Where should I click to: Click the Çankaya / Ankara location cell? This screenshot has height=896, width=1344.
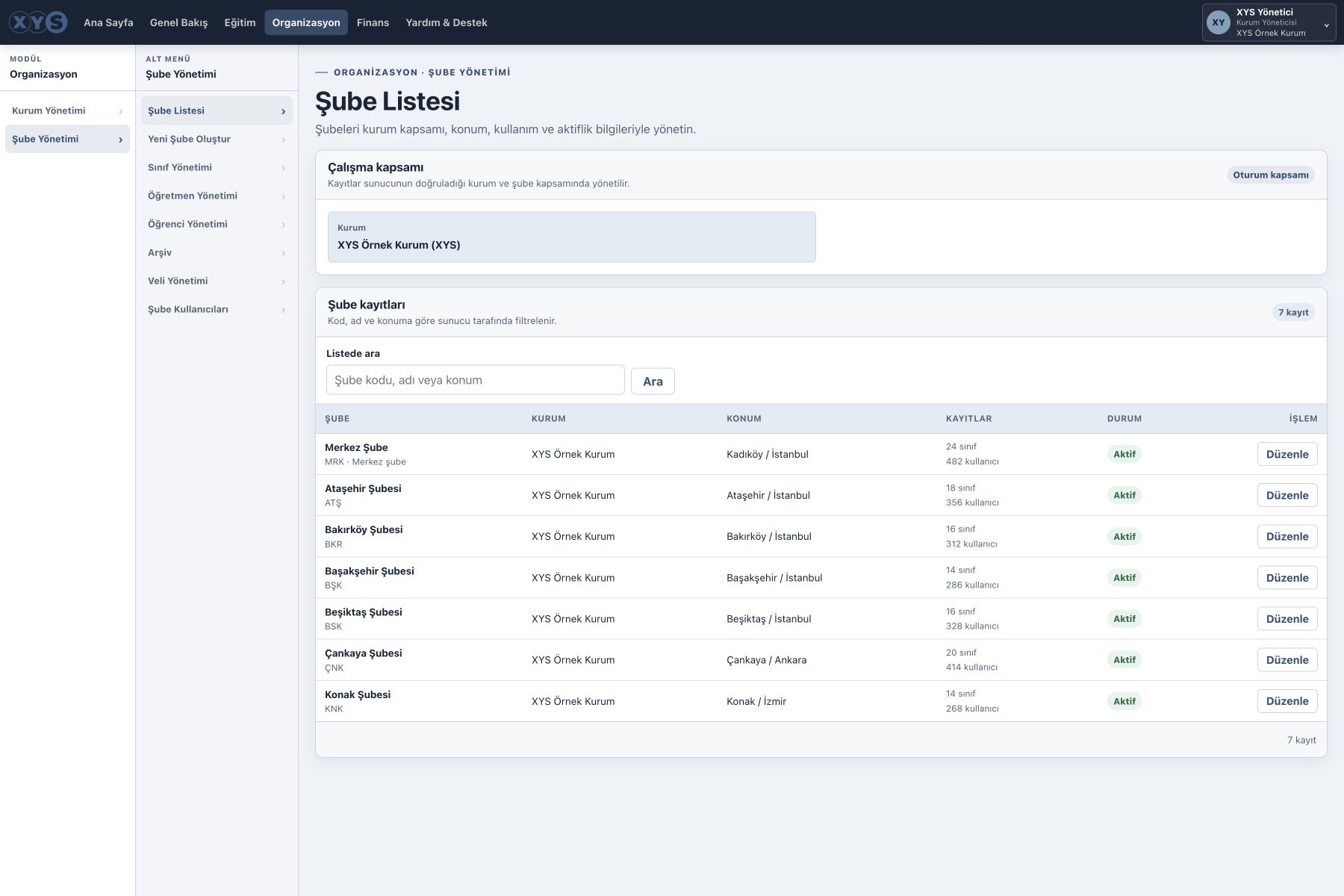click(766, 660)
